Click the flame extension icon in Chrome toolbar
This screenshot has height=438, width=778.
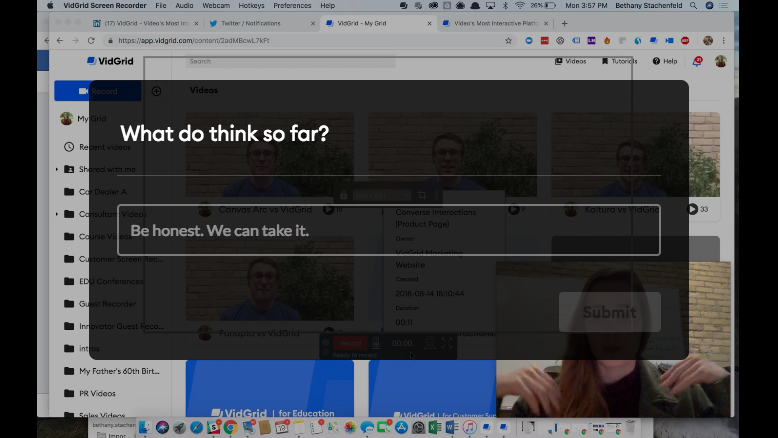coord(607,41)
